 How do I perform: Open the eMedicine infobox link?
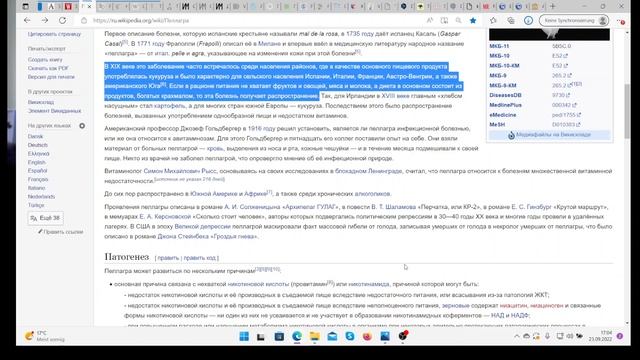click(x=502, y=115)
